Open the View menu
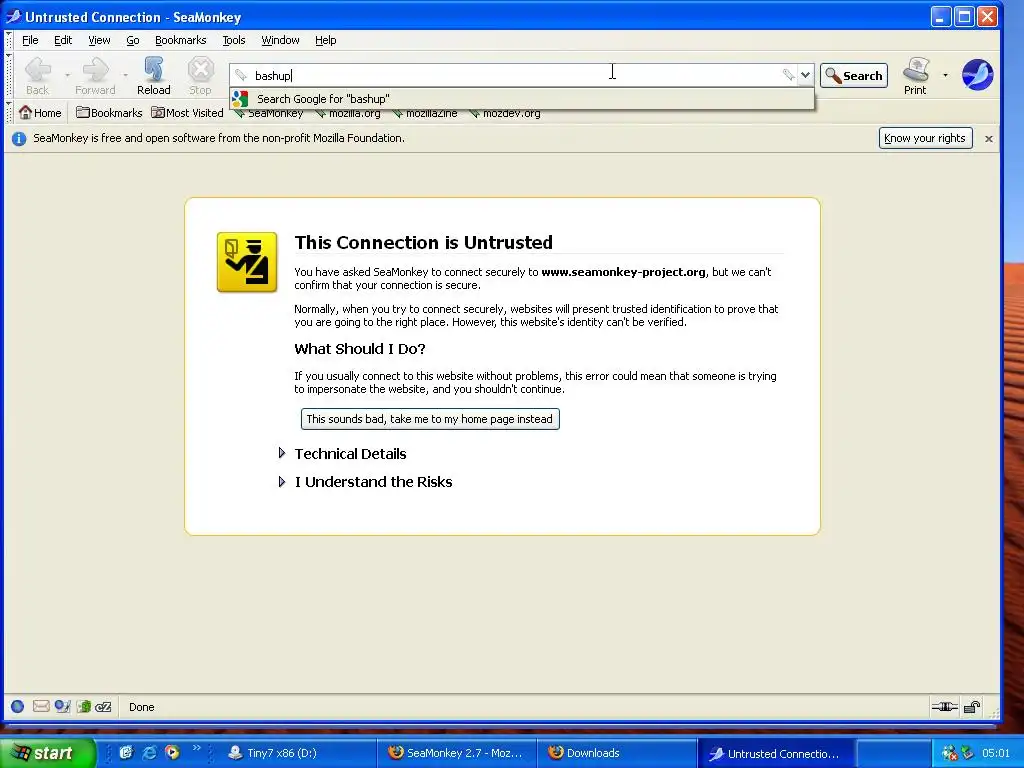Viewport: 1024px width, 768px height. pos(99,40)
